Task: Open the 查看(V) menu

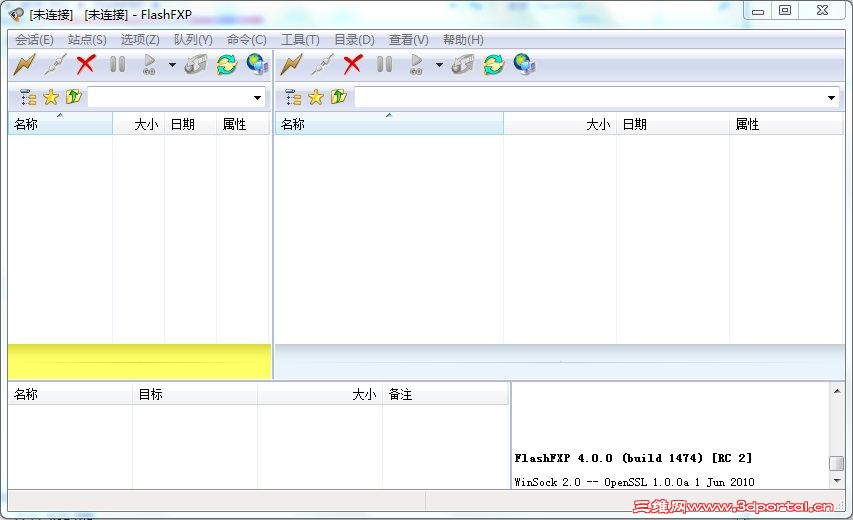Action: [x=409, y=40]
